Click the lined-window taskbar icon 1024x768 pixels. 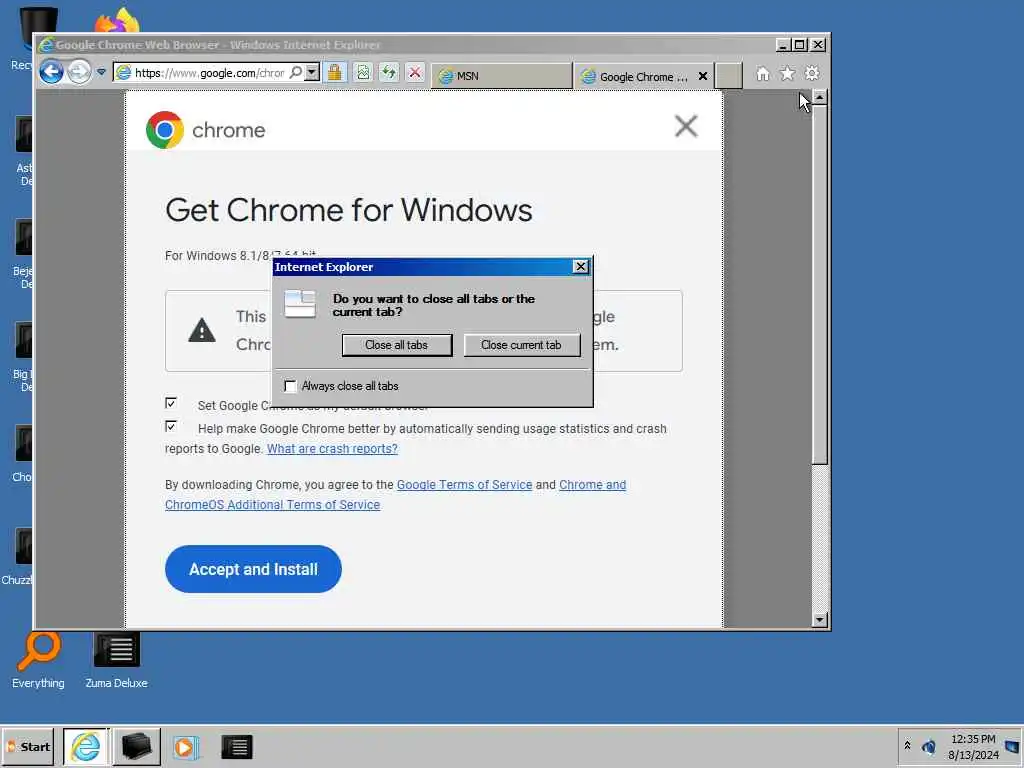(x=236, y=747)
